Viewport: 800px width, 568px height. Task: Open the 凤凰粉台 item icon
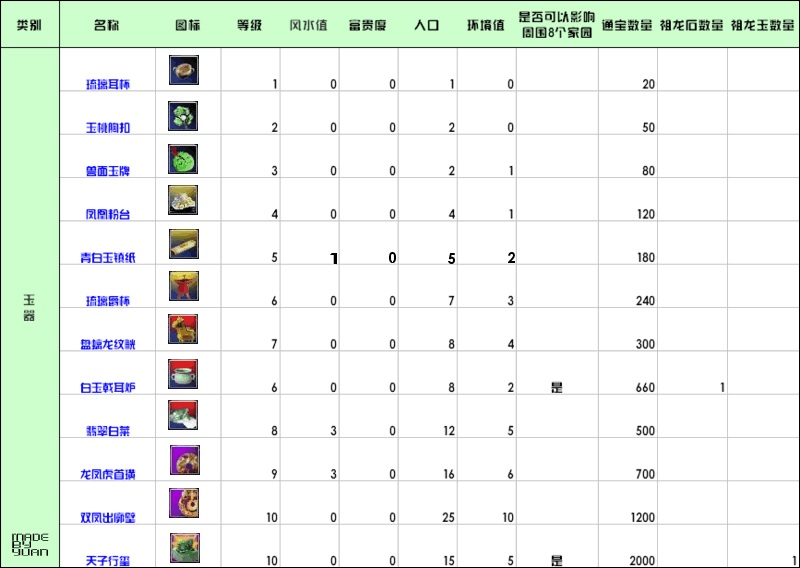coord(183,200)
